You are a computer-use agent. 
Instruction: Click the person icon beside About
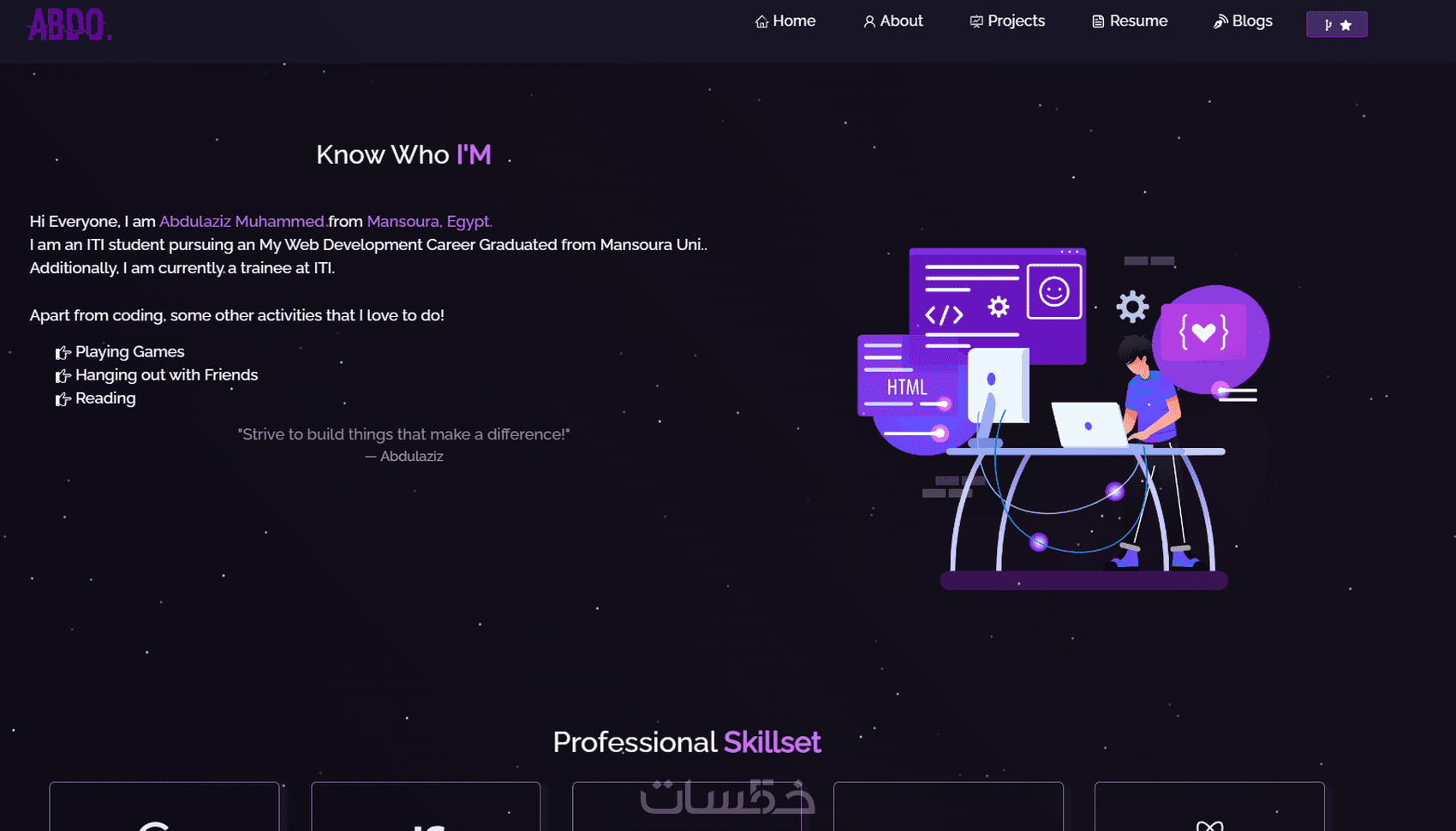(x=869, y=21)
